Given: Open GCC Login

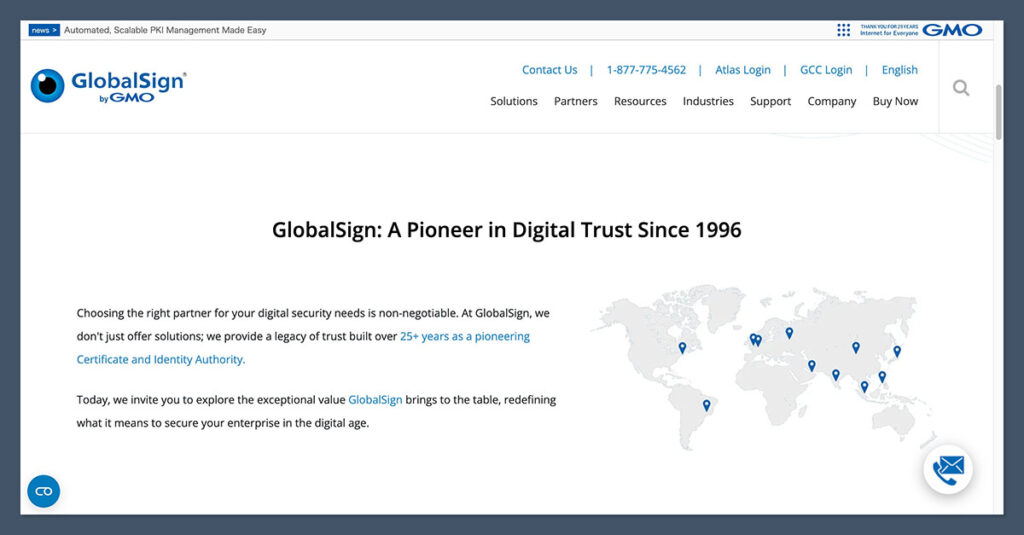Looking at the screenshot, I should click(826, 70).
